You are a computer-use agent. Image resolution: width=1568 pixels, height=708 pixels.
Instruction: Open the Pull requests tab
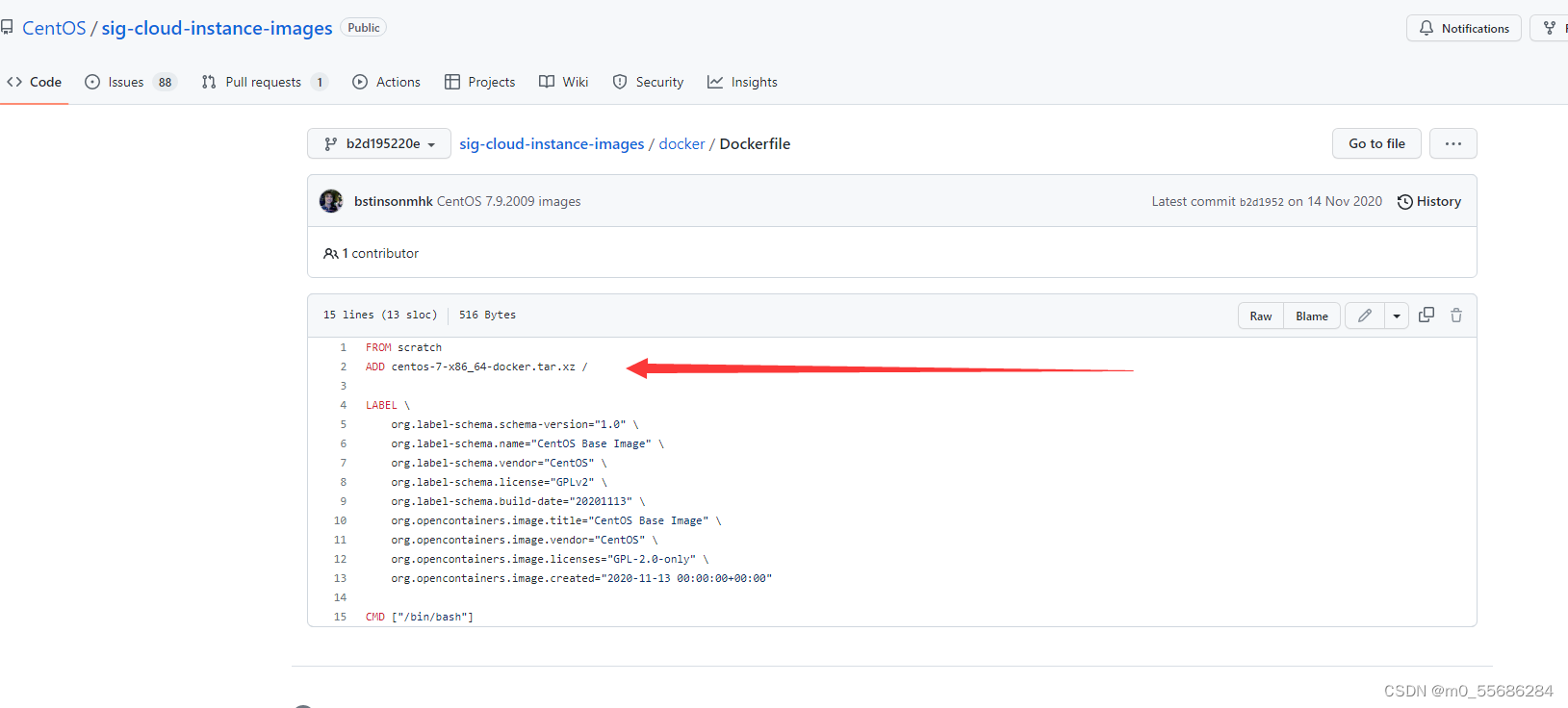click(265, 82)
